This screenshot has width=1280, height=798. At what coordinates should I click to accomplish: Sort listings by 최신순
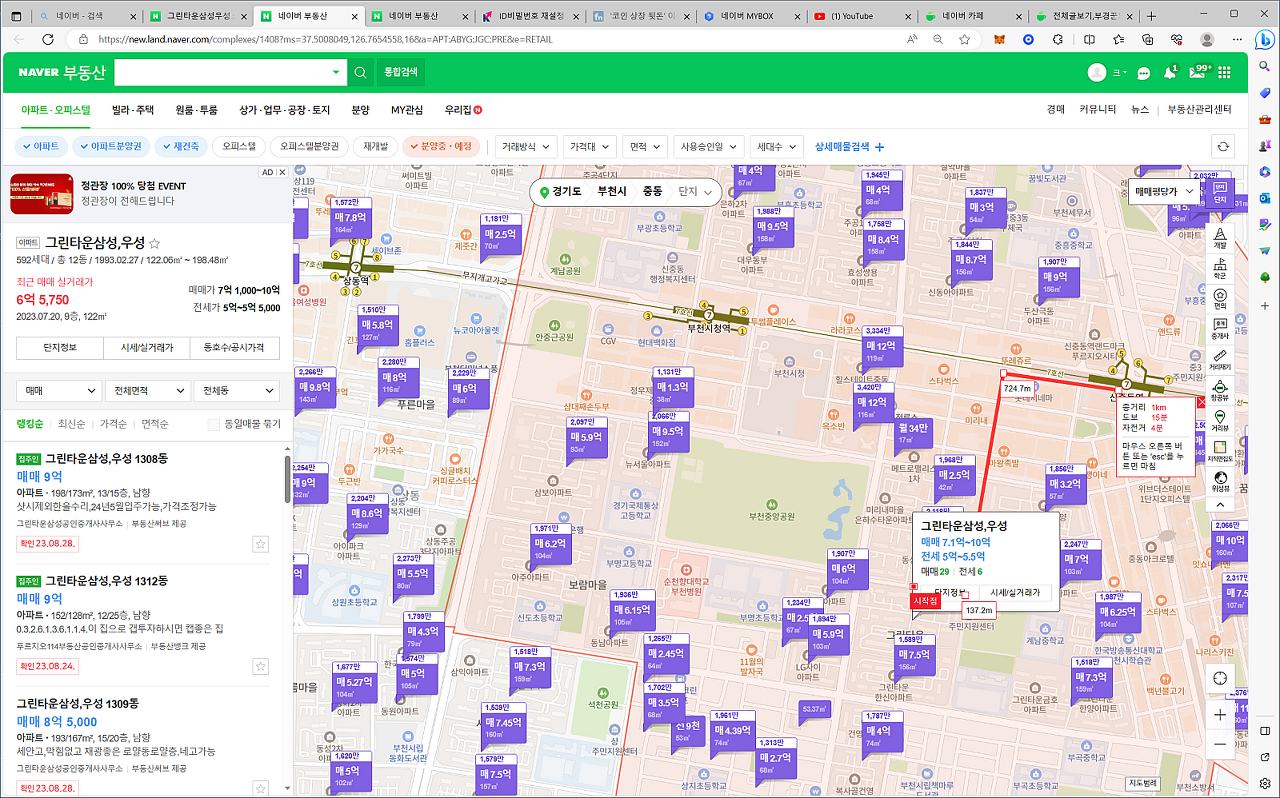click(x=72, y=424)
